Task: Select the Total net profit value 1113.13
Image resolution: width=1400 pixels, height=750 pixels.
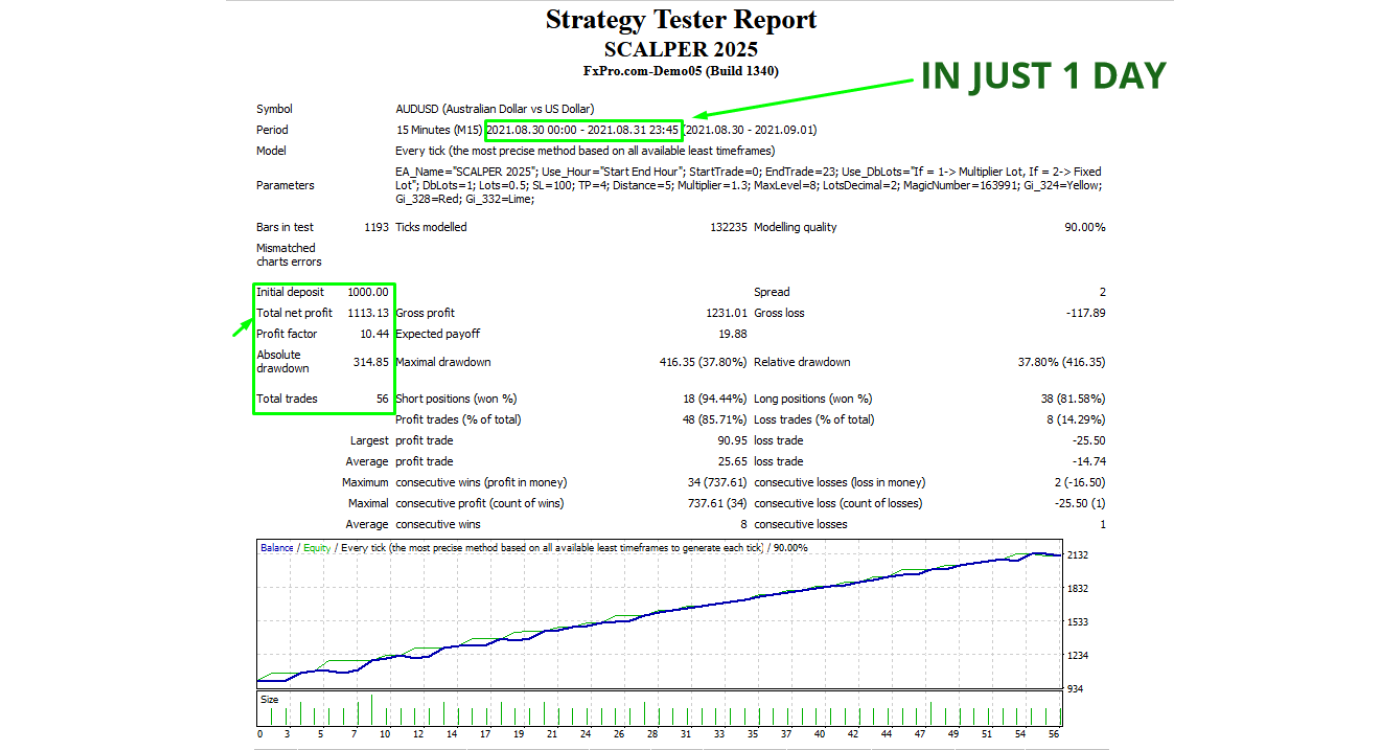Action: (368, 313)
